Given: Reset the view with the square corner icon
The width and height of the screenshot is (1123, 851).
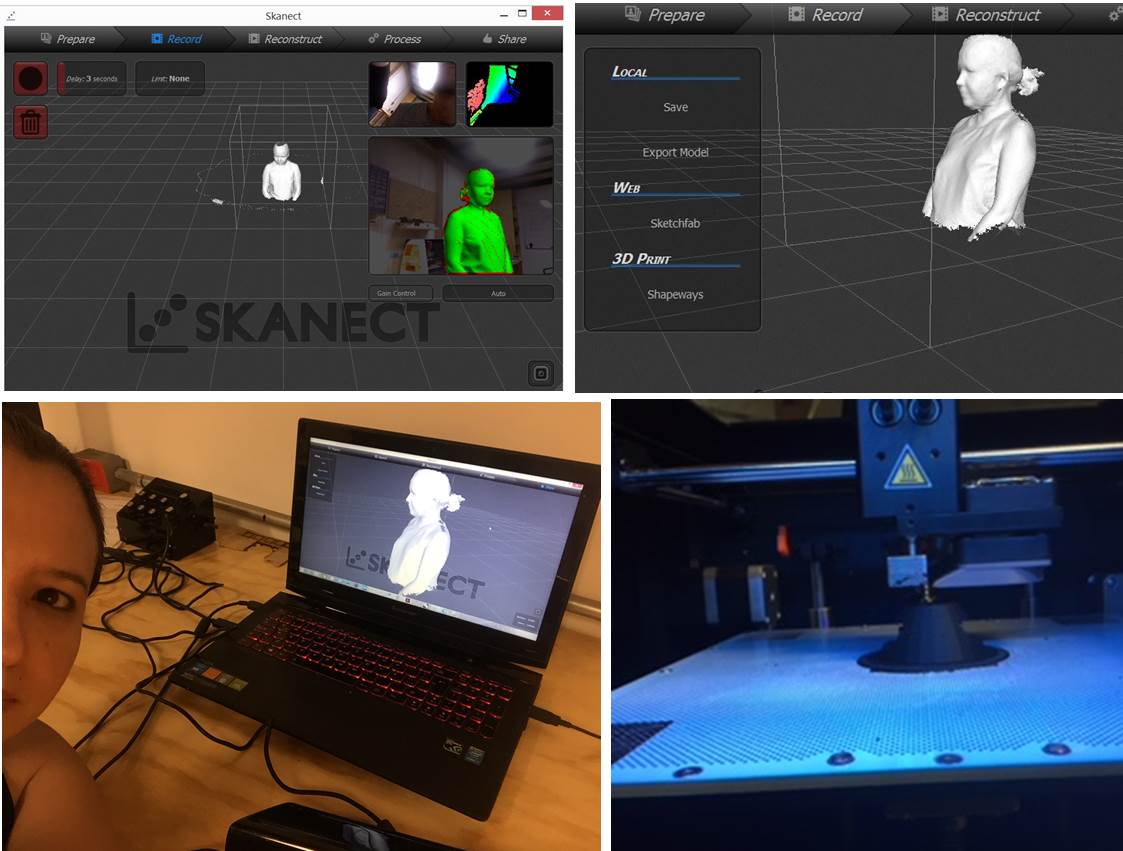Looking at the screenshot, I should point(541,373).
